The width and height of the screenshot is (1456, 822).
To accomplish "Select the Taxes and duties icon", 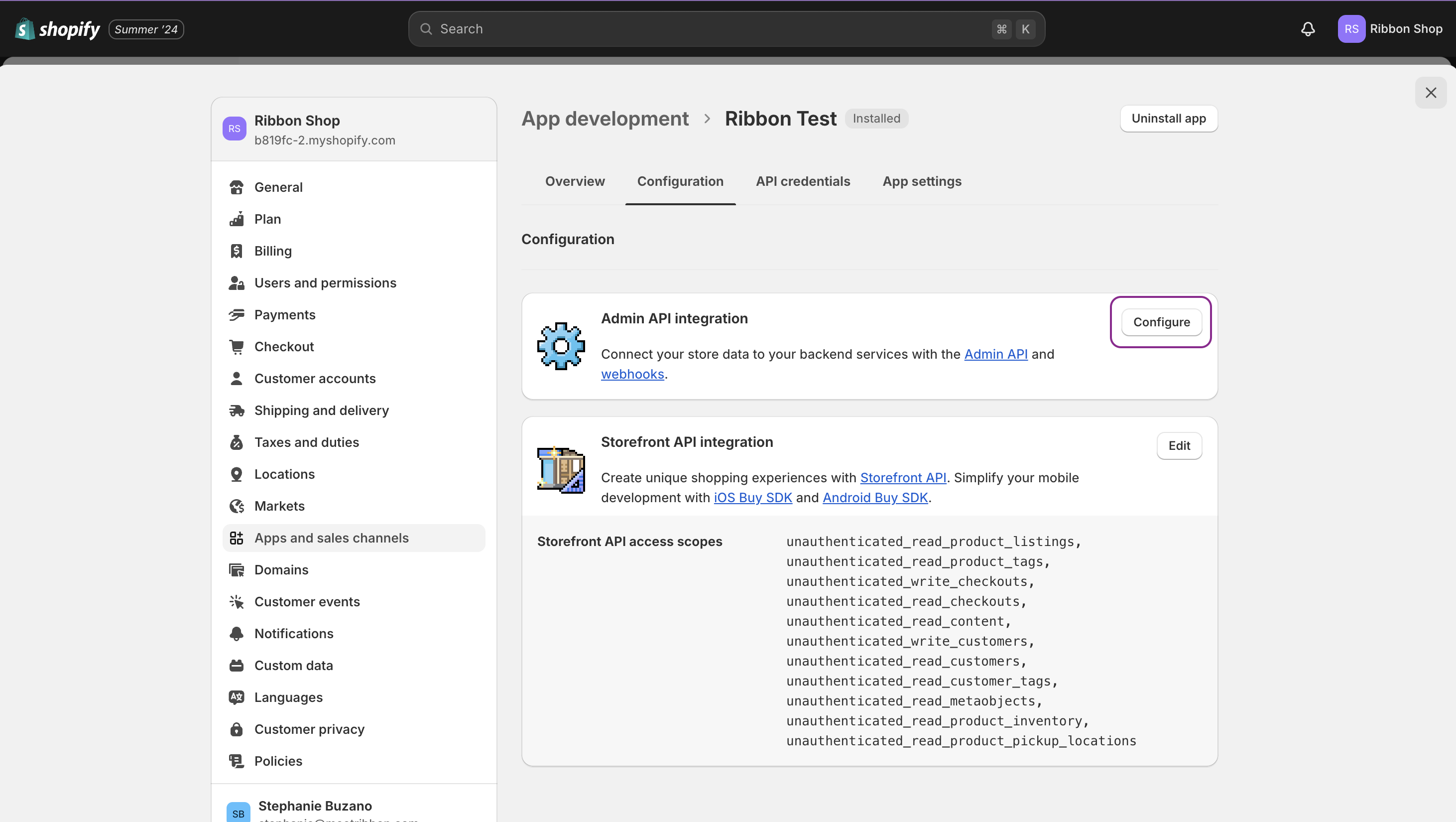I will click(x=237, y=442).
